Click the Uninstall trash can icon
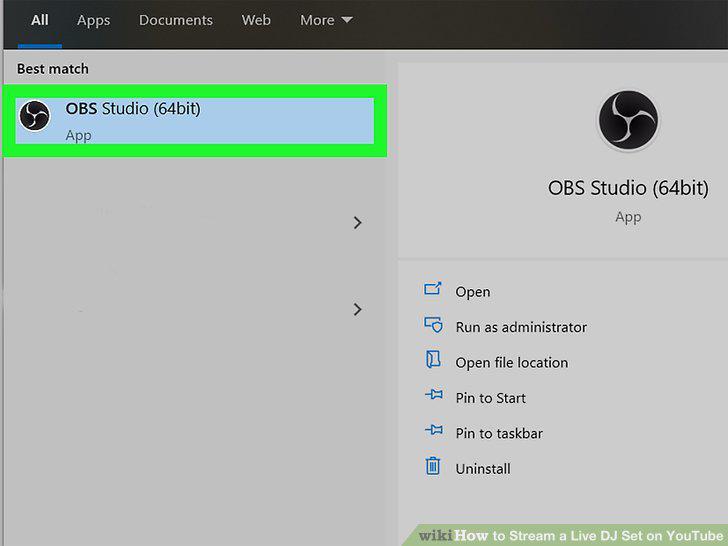 tap(433, 466)
